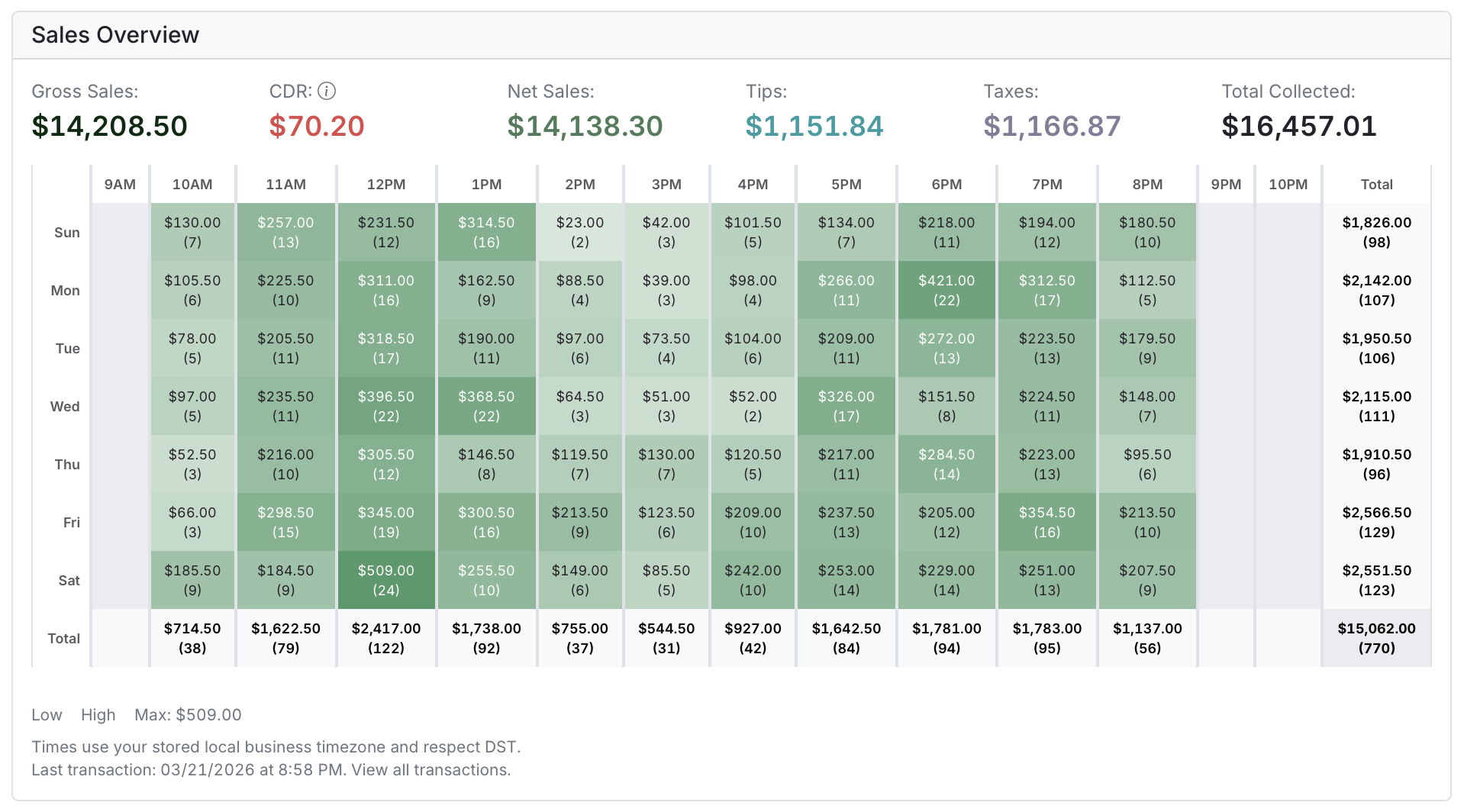Select the Total column header

(x=1376, y=185)
